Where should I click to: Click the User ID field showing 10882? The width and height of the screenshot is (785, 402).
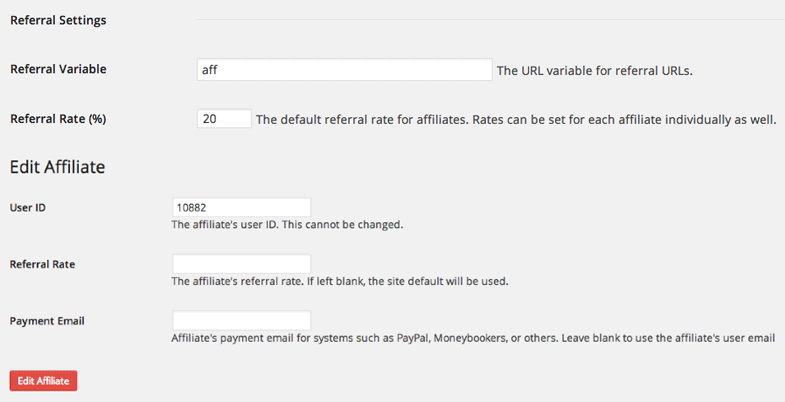(241, 207)
